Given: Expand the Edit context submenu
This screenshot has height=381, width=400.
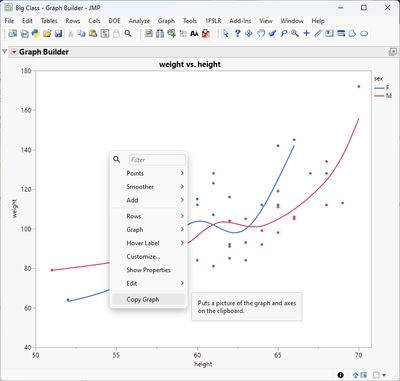Looking at the screenshot, I should pyautogui.click(x=149, y=283).
